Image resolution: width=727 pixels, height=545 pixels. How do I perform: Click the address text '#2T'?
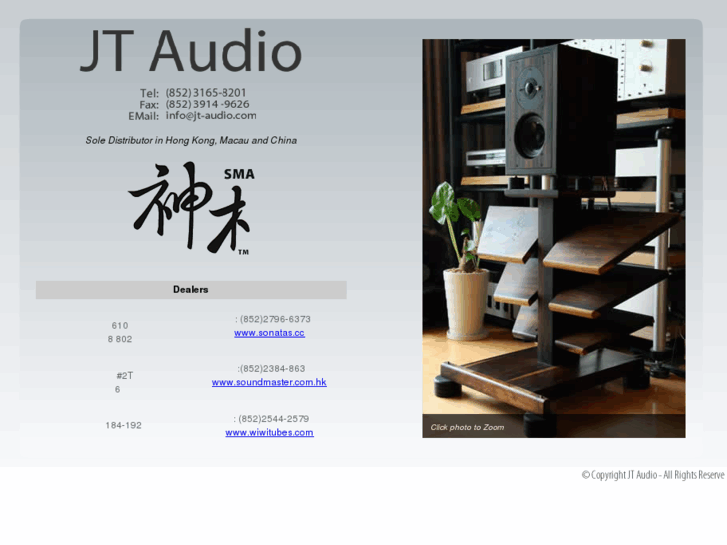click(x=125, y=376)
